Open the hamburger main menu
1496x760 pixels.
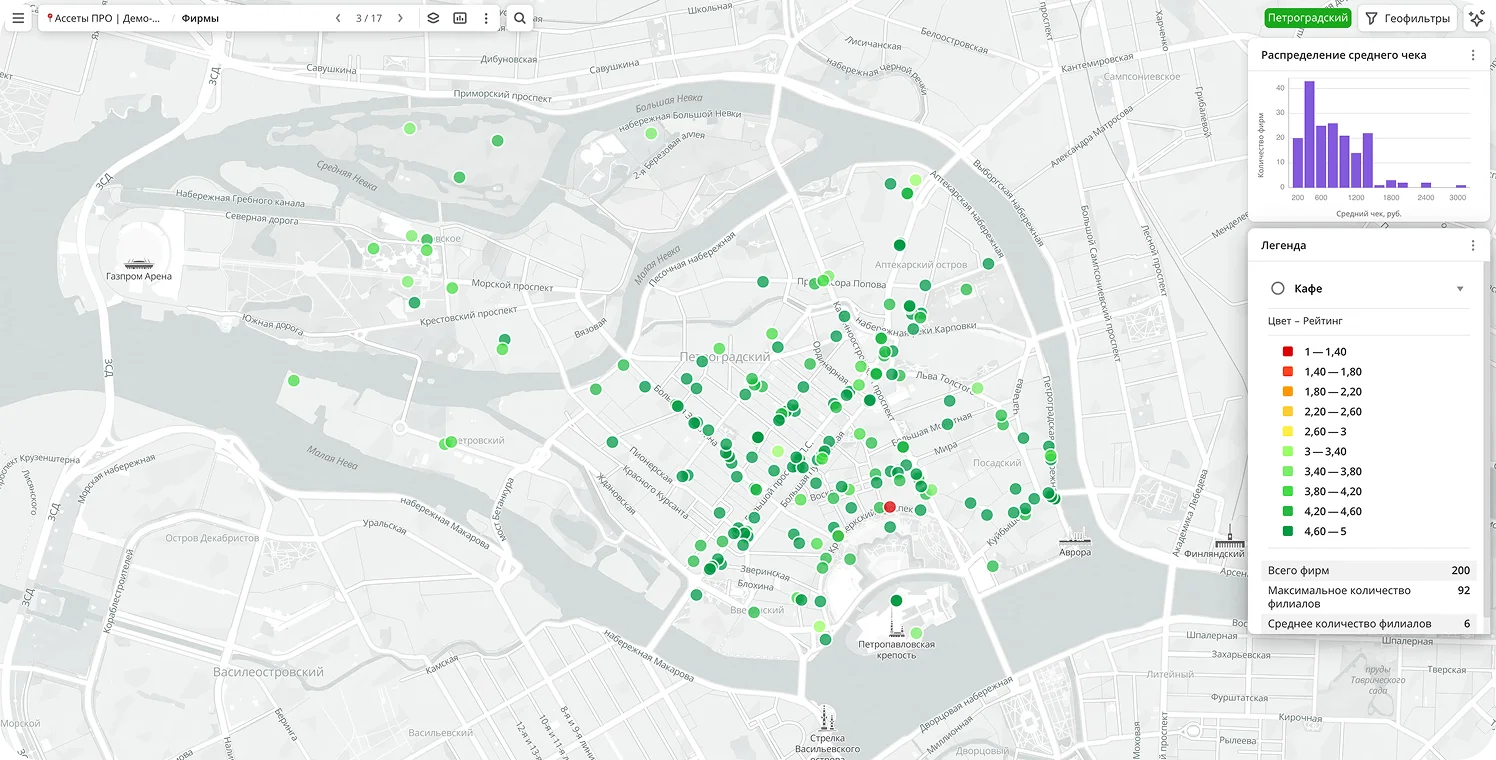[17, 18]
